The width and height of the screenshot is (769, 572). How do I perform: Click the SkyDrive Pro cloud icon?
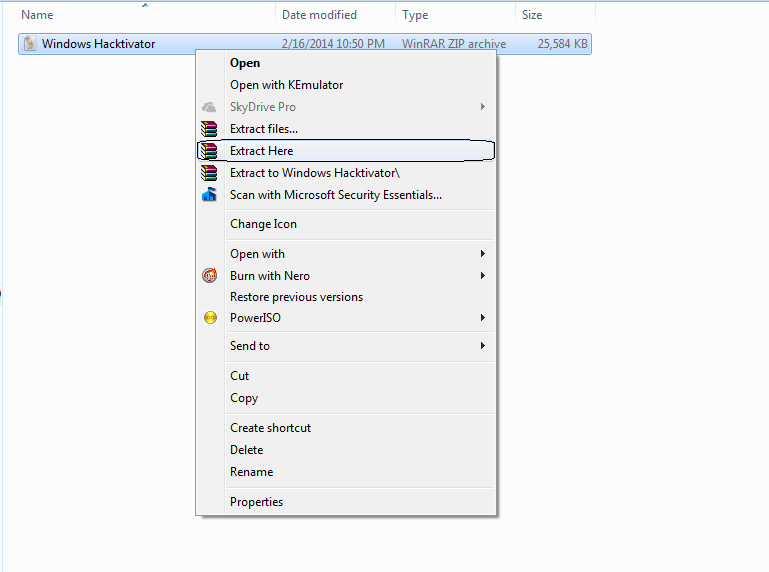pyautogui.click(x=209, y=107)
